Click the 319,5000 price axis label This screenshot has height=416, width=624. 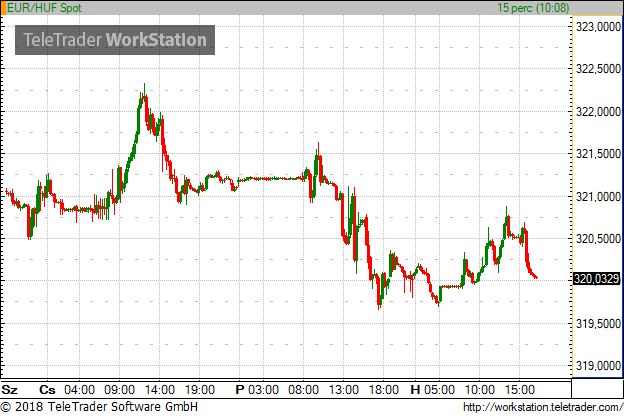(x=598, y=324)
